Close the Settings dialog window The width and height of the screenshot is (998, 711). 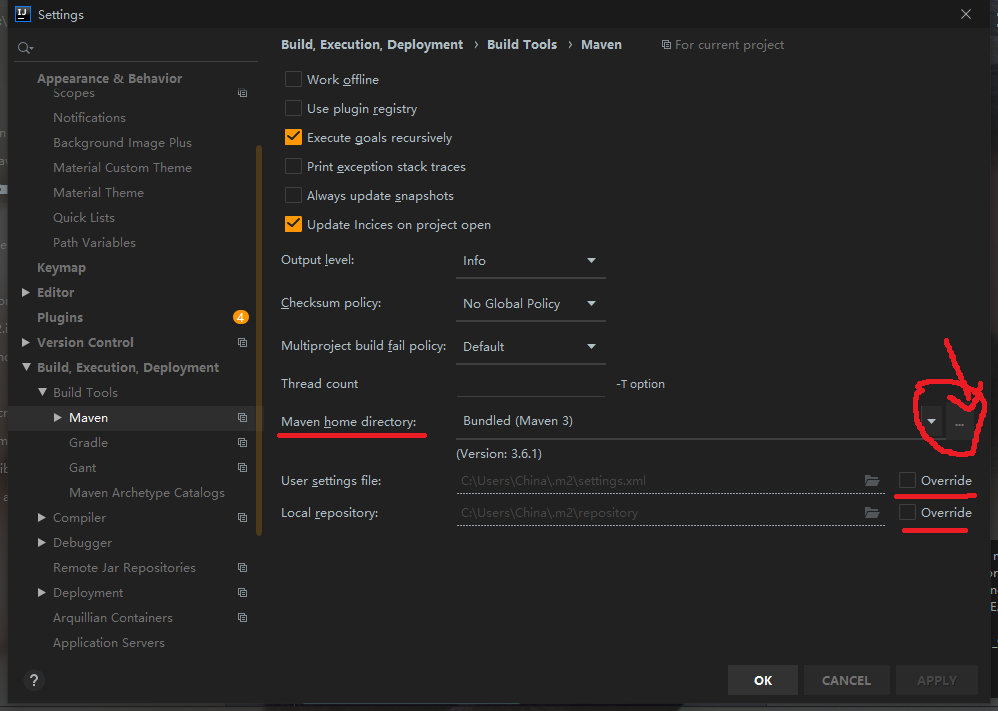[966, 14]
